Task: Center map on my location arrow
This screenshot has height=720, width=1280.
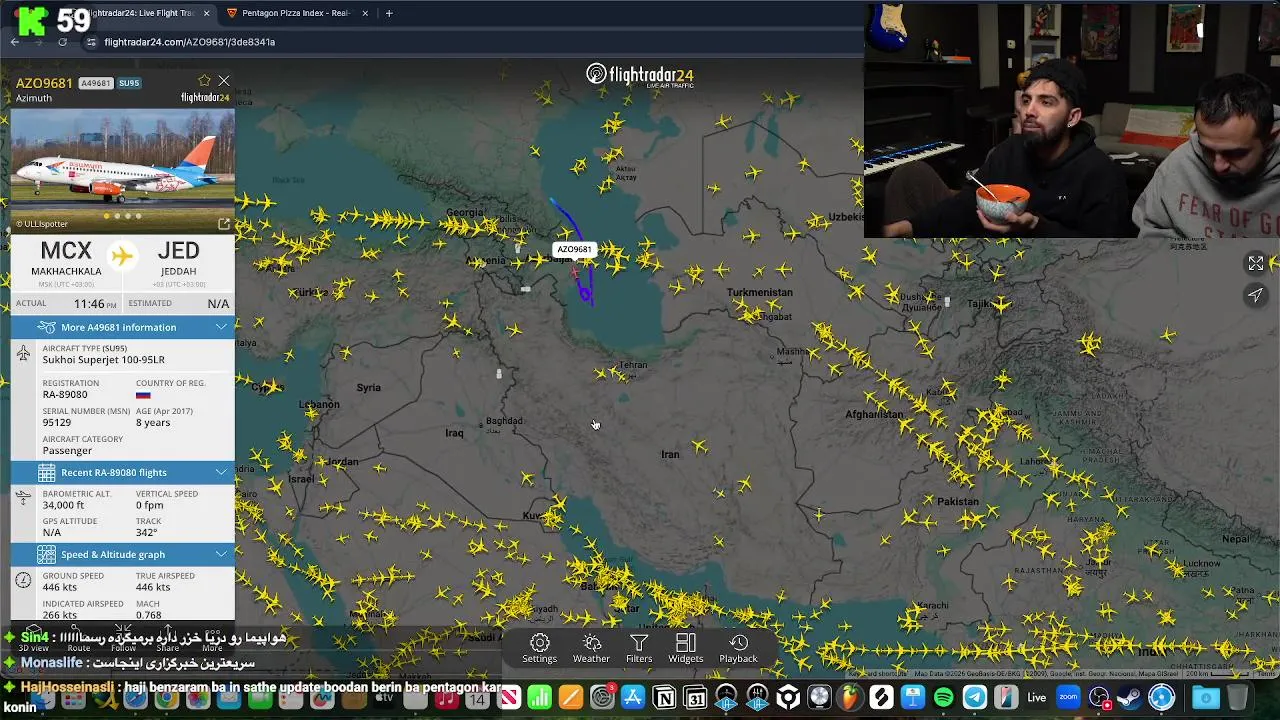Action: point(1255,295)
